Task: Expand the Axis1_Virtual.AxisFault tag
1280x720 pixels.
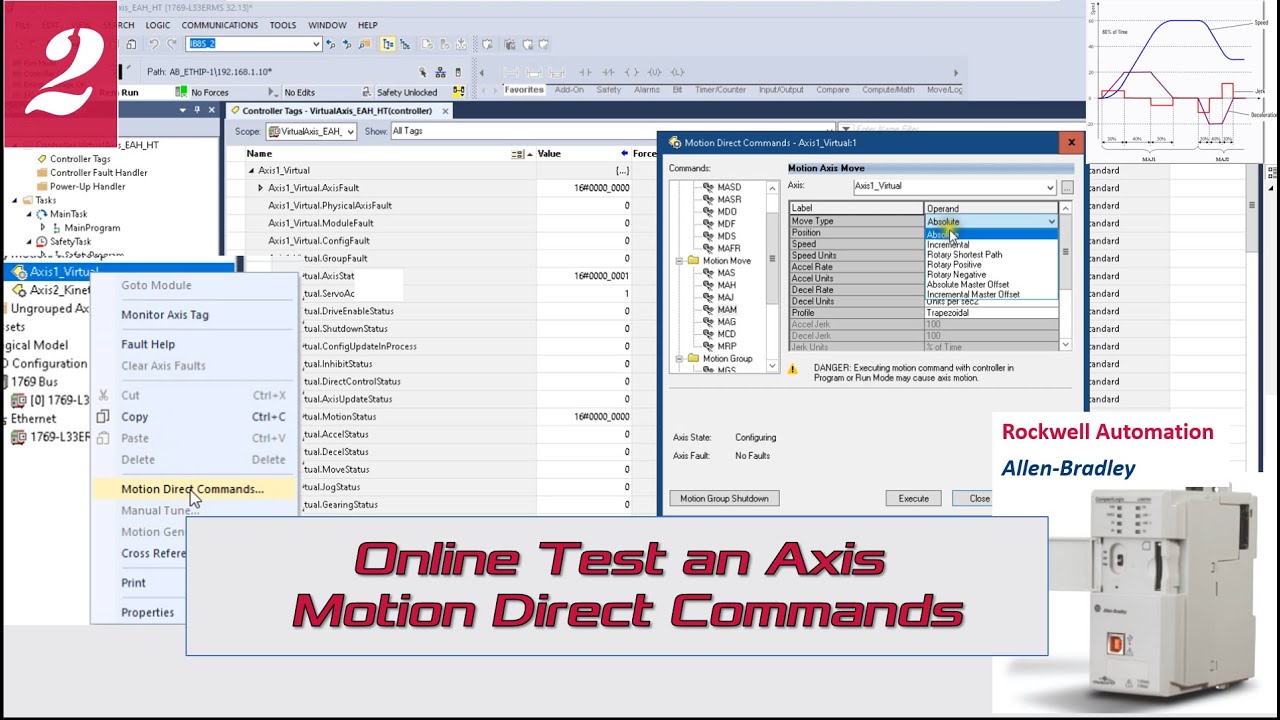Action: click(x=261, y=188)
